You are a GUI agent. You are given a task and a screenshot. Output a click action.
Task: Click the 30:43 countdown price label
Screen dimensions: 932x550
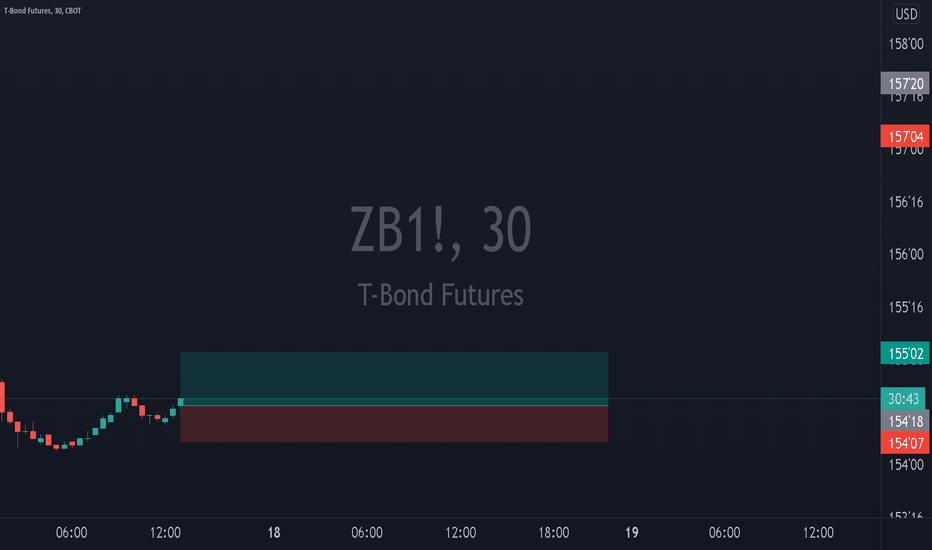coord(903,398)
